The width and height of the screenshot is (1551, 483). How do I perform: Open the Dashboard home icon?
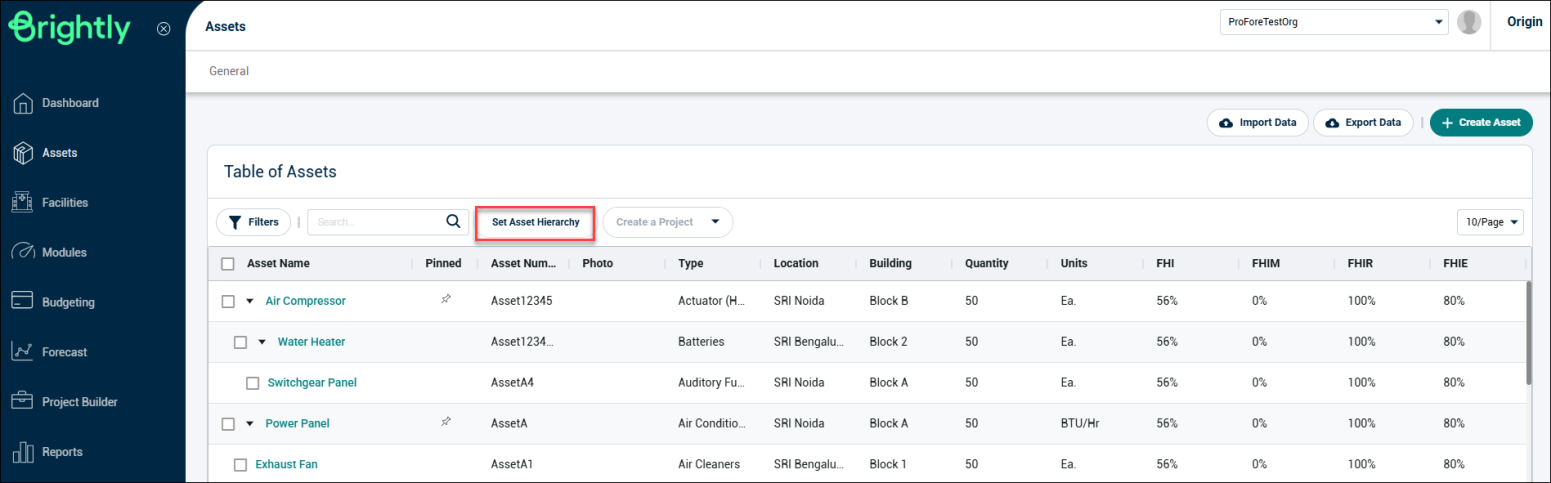[23, 103]
